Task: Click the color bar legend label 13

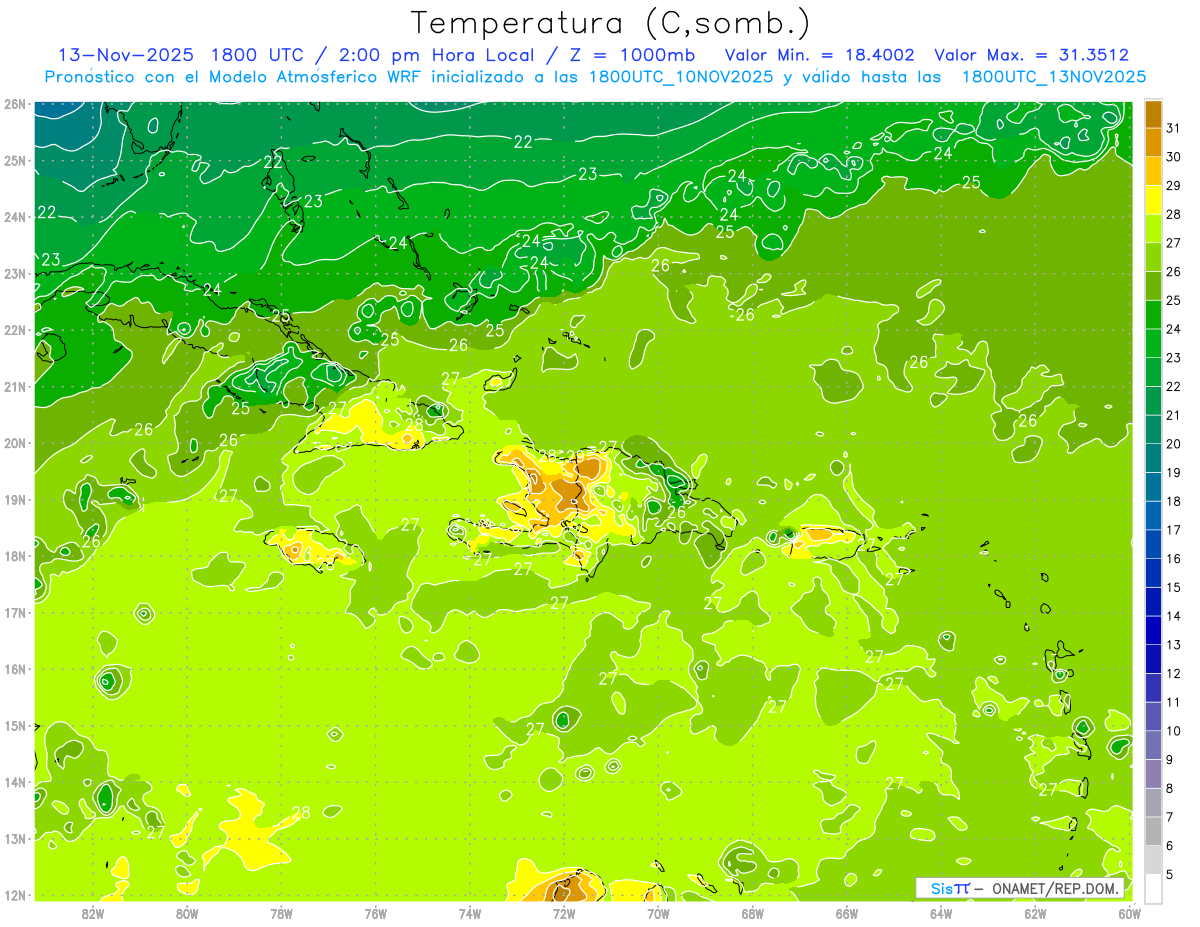Action: point(1174,645)
